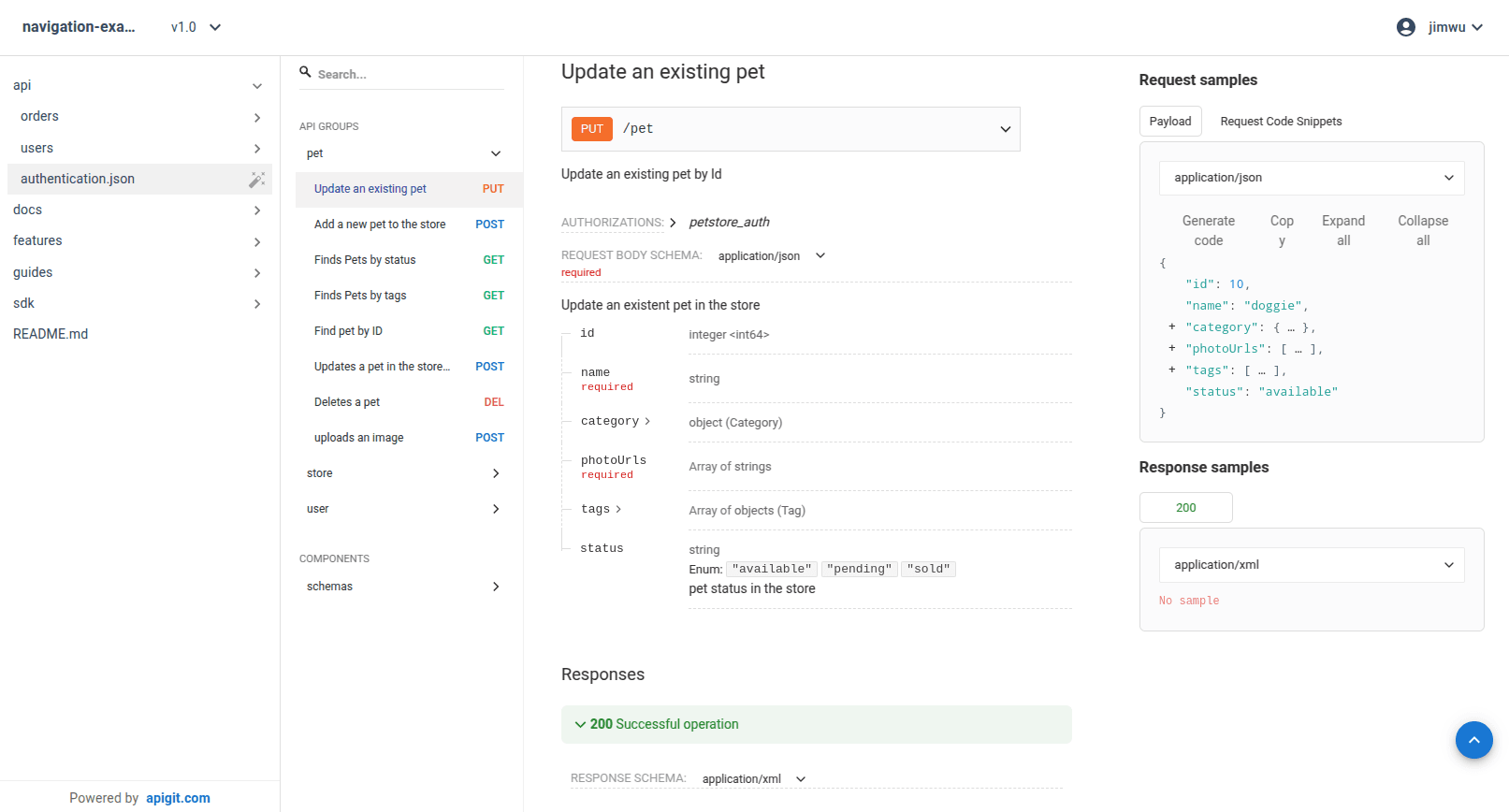This screenshot has width=1509, height=812.
Task: Select Deletes a pet endpoint
Action: 410,402
